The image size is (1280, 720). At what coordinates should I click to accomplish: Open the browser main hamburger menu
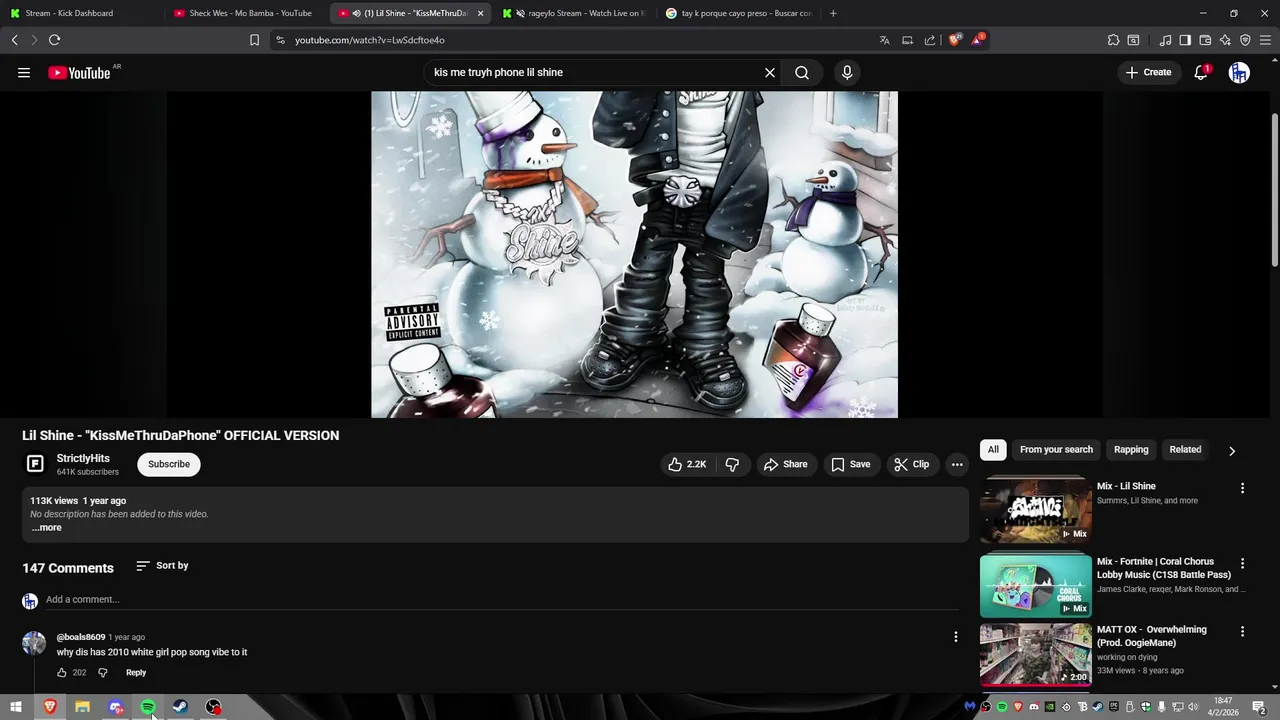click(x=1265, y=40)
